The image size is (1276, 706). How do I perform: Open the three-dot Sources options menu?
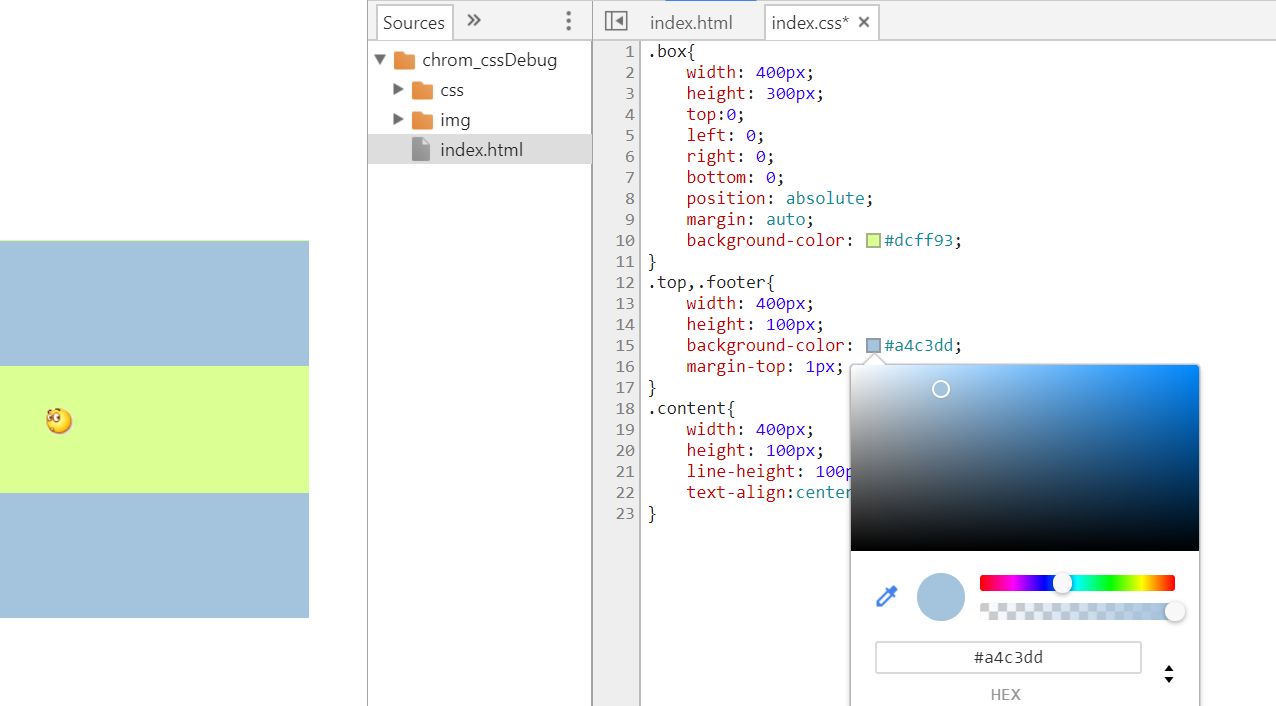(x=568, y=21)
